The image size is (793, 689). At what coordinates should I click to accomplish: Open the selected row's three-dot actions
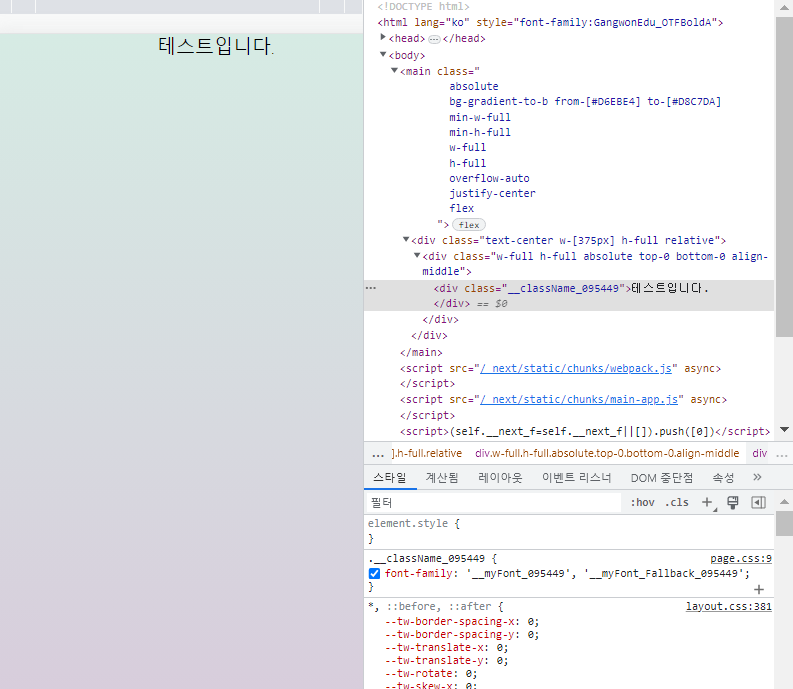[x=371, y=288]
